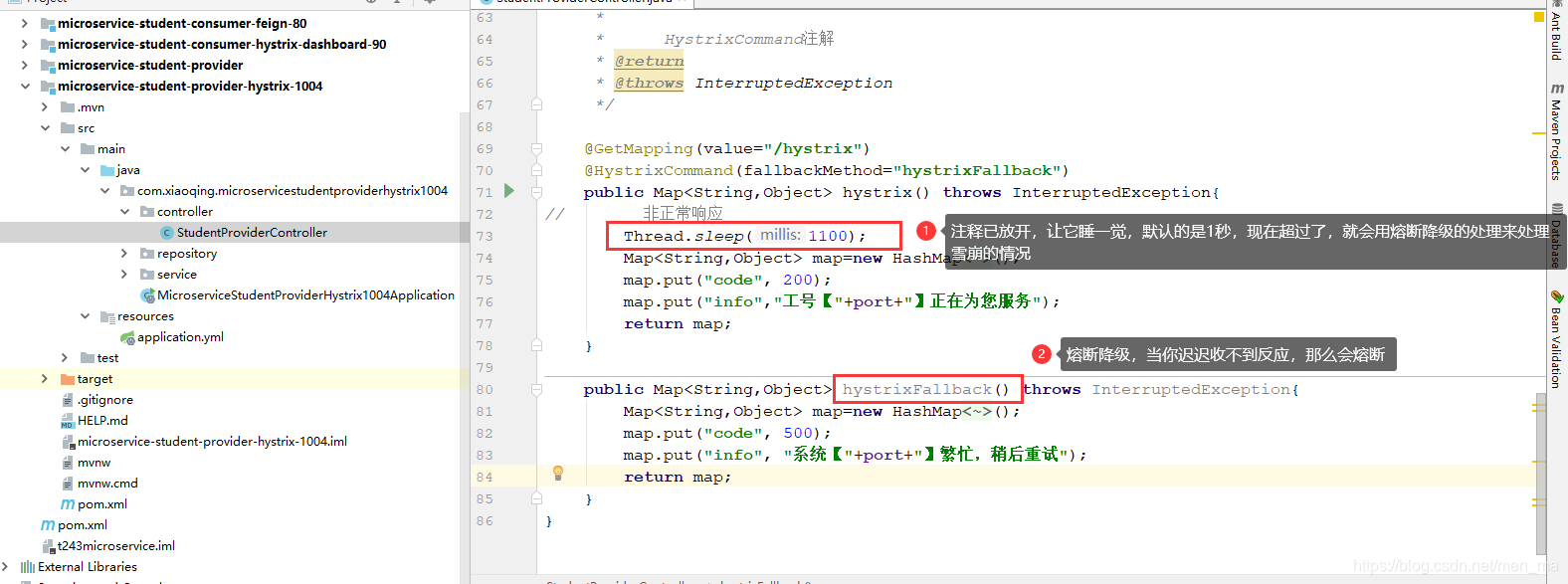Click the MicroserviceStudentProviderHystrix1004Application Spring Boot icon
Viewport: 1568px width, 584px height.
147,295
